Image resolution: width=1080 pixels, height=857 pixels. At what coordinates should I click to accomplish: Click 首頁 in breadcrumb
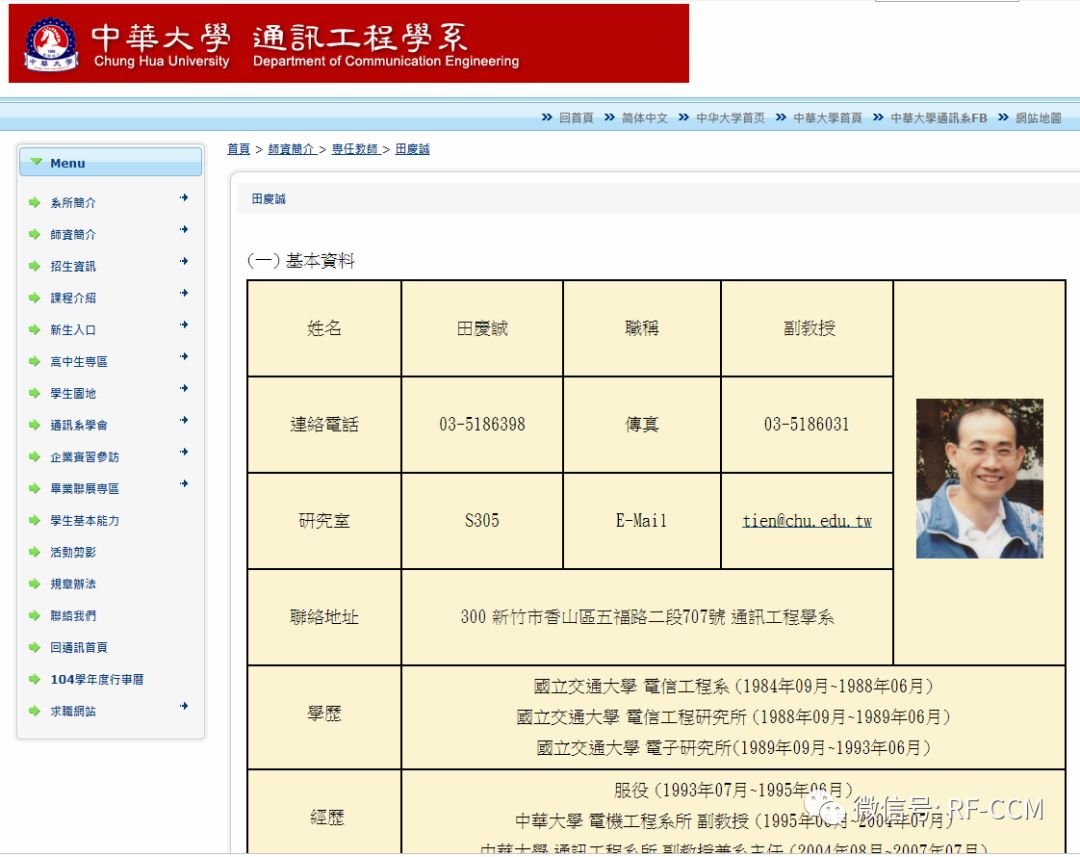pos(238,149)
